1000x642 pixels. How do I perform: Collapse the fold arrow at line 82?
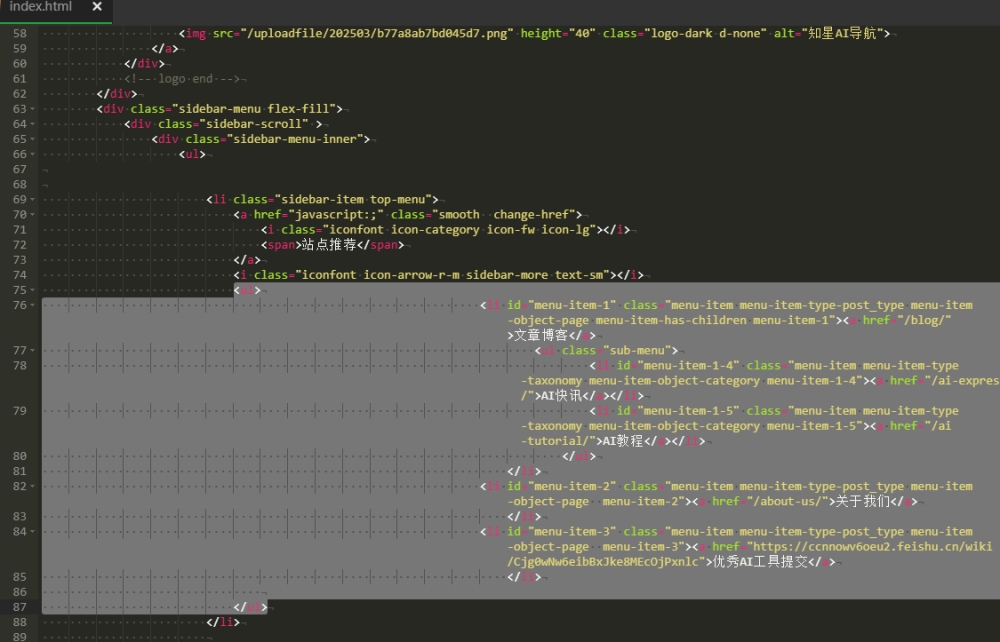point(33,486)
